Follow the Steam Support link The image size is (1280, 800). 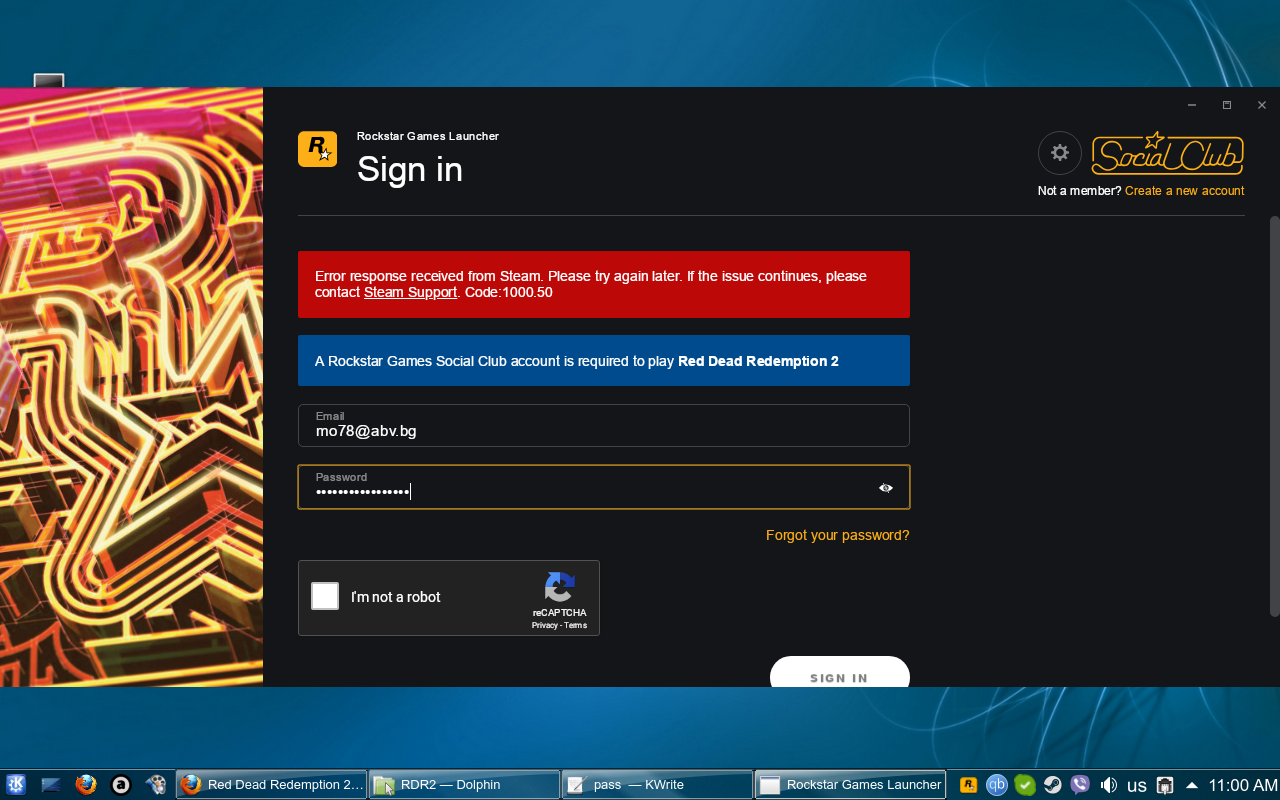(410, 293)
